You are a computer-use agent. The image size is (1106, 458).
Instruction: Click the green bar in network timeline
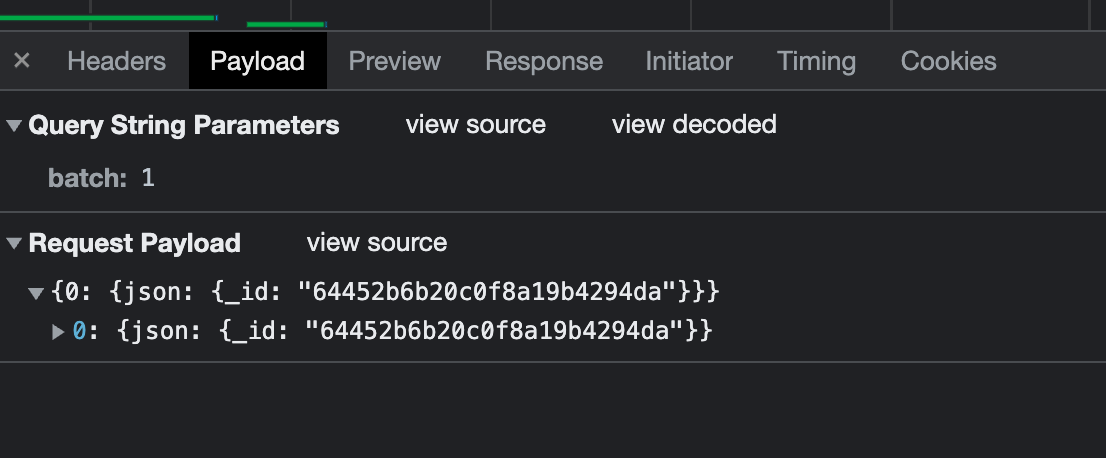click(x=107, y=17)
